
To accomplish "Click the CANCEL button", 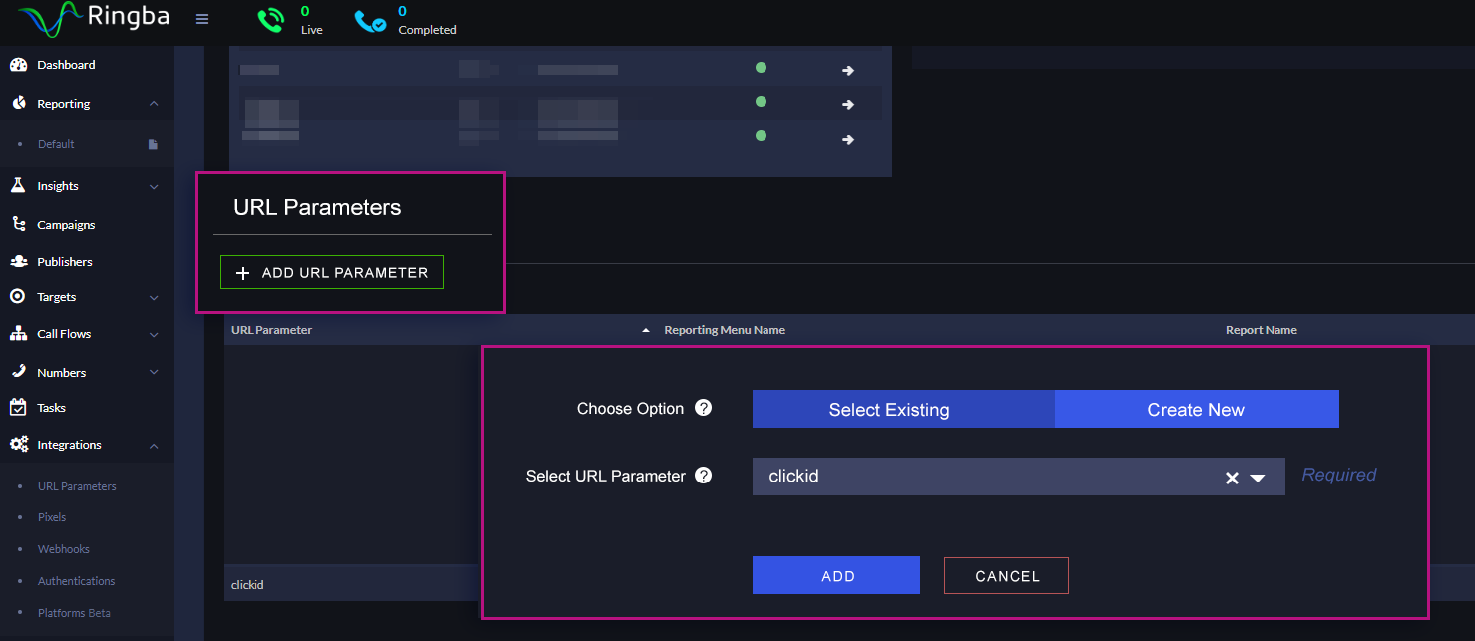I will point(1006,575).
